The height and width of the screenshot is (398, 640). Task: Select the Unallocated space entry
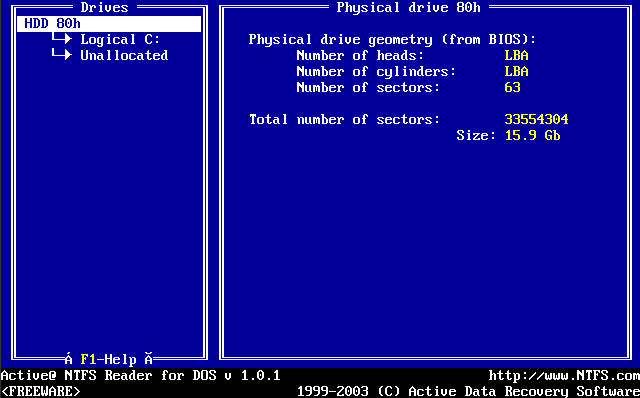pos(124,56)
